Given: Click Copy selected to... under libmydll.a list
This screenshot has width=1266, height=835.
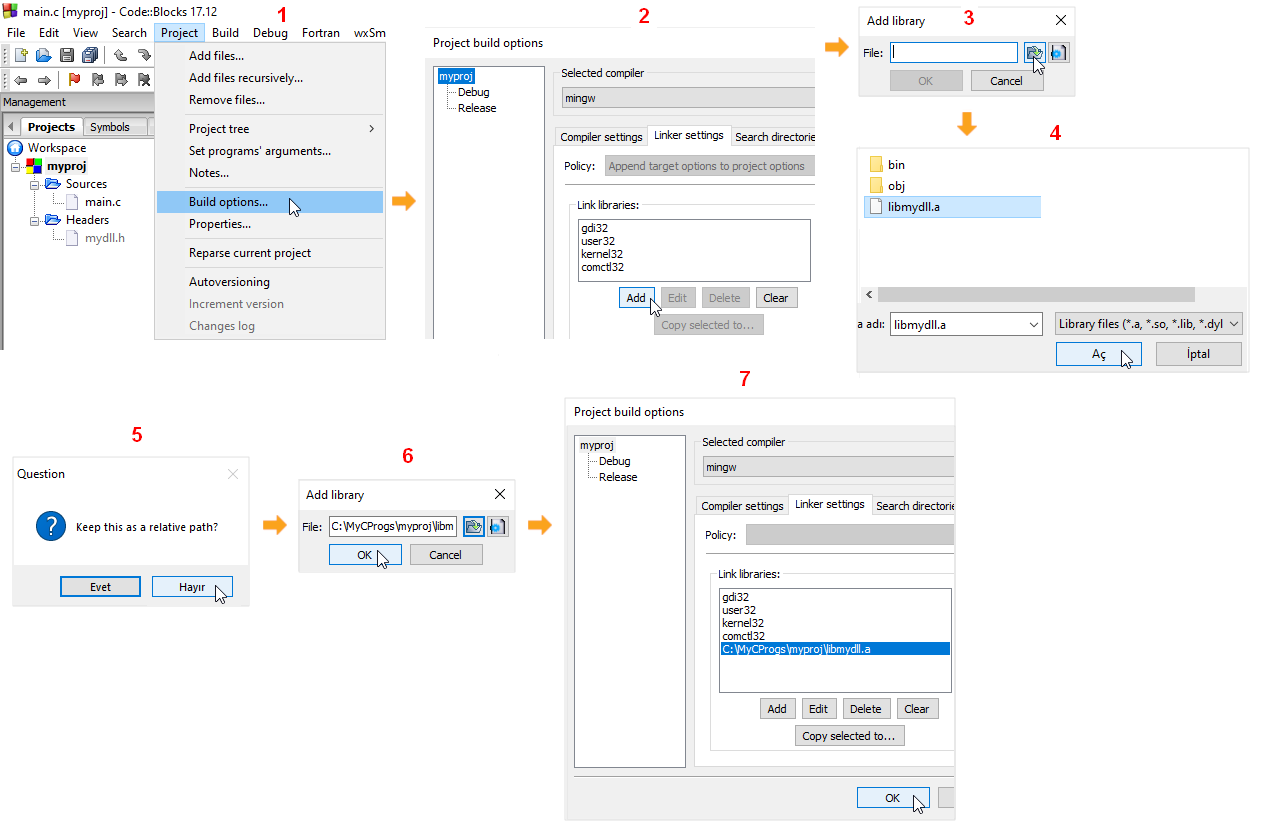Looking at the screenshot, I should tap(850, 736).
